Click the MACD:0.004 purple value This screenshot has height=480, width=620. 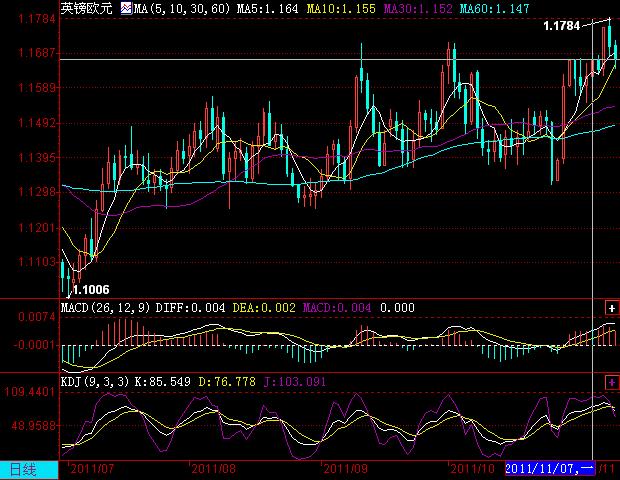point(337,308)
